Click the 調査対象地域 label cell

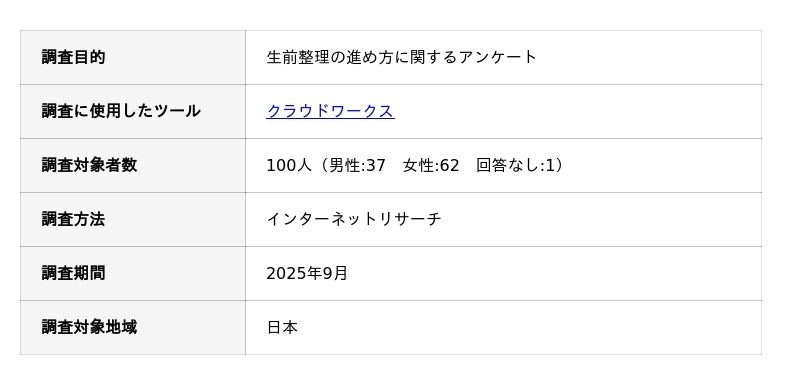[133, 327]
